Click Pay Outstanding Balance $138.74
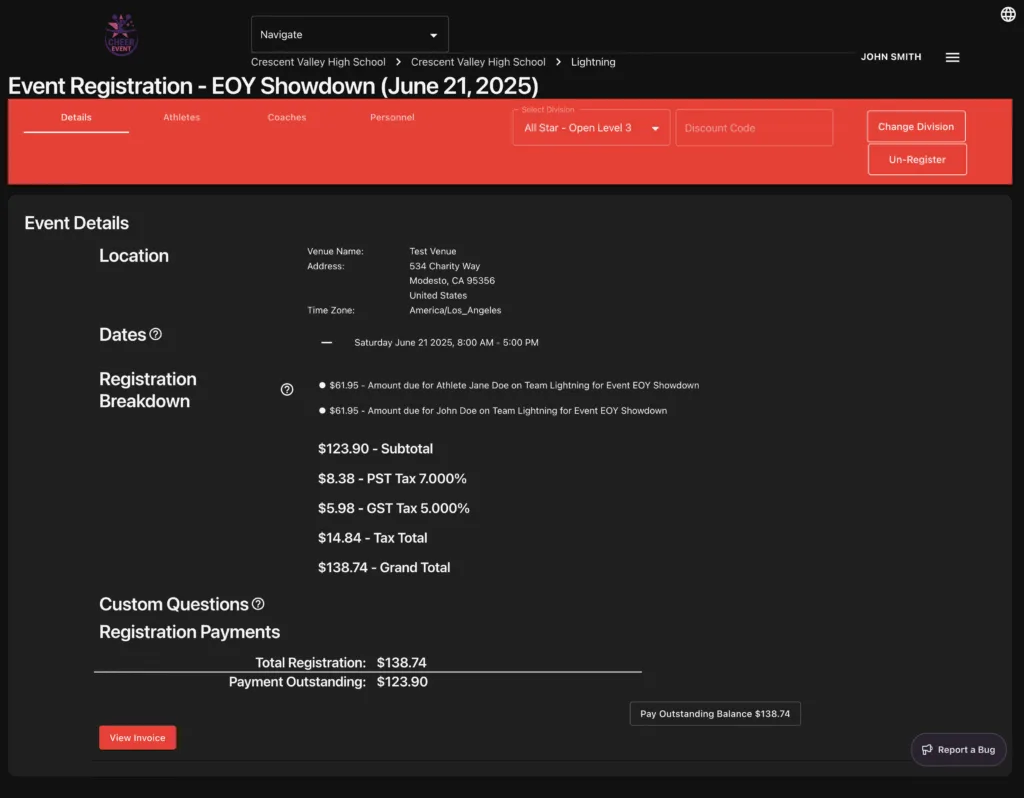This screenshot has width=1024, height=798. coord(715,714)
